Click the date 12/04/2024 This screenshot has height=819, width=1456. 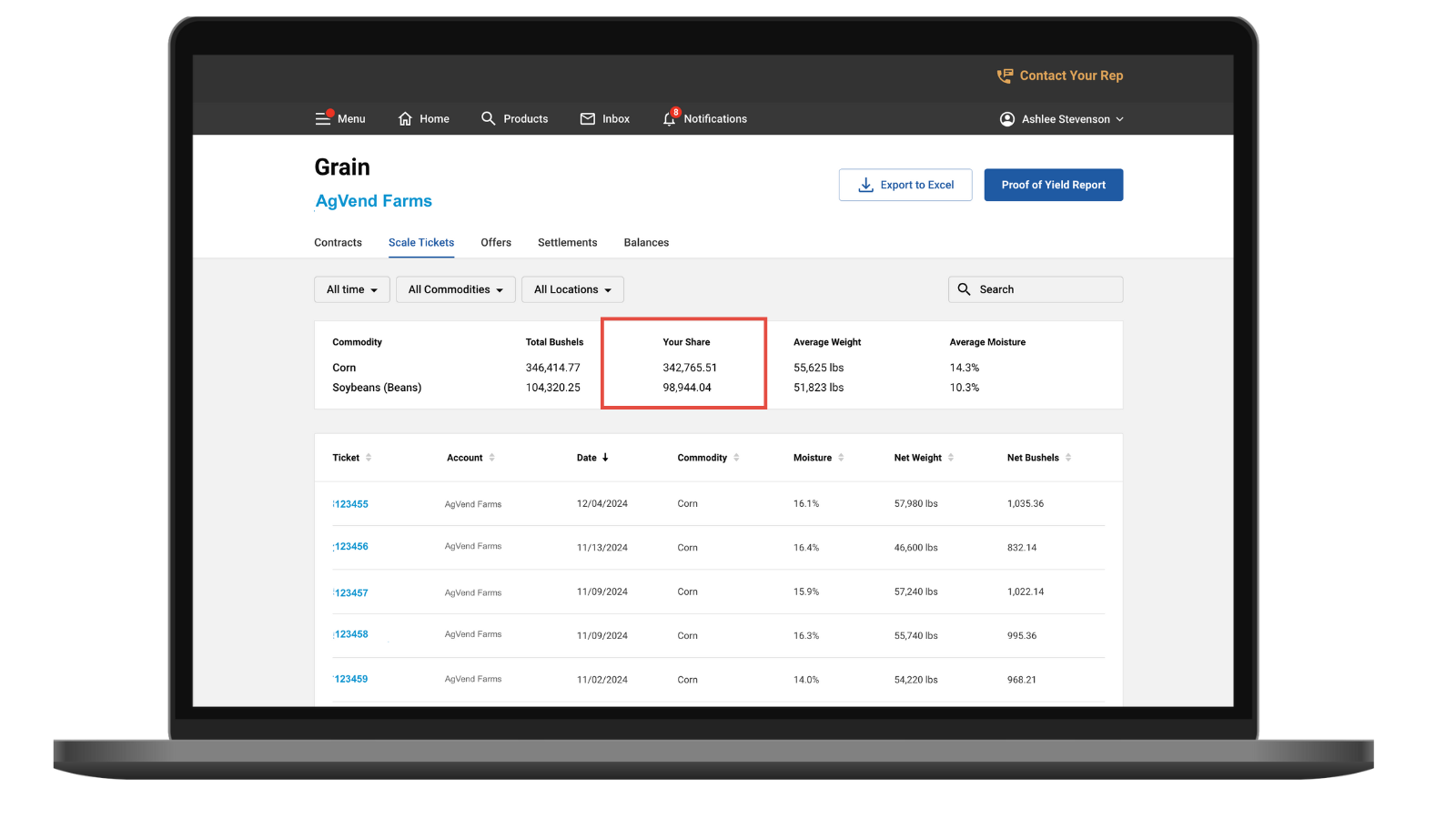(602, 503)
